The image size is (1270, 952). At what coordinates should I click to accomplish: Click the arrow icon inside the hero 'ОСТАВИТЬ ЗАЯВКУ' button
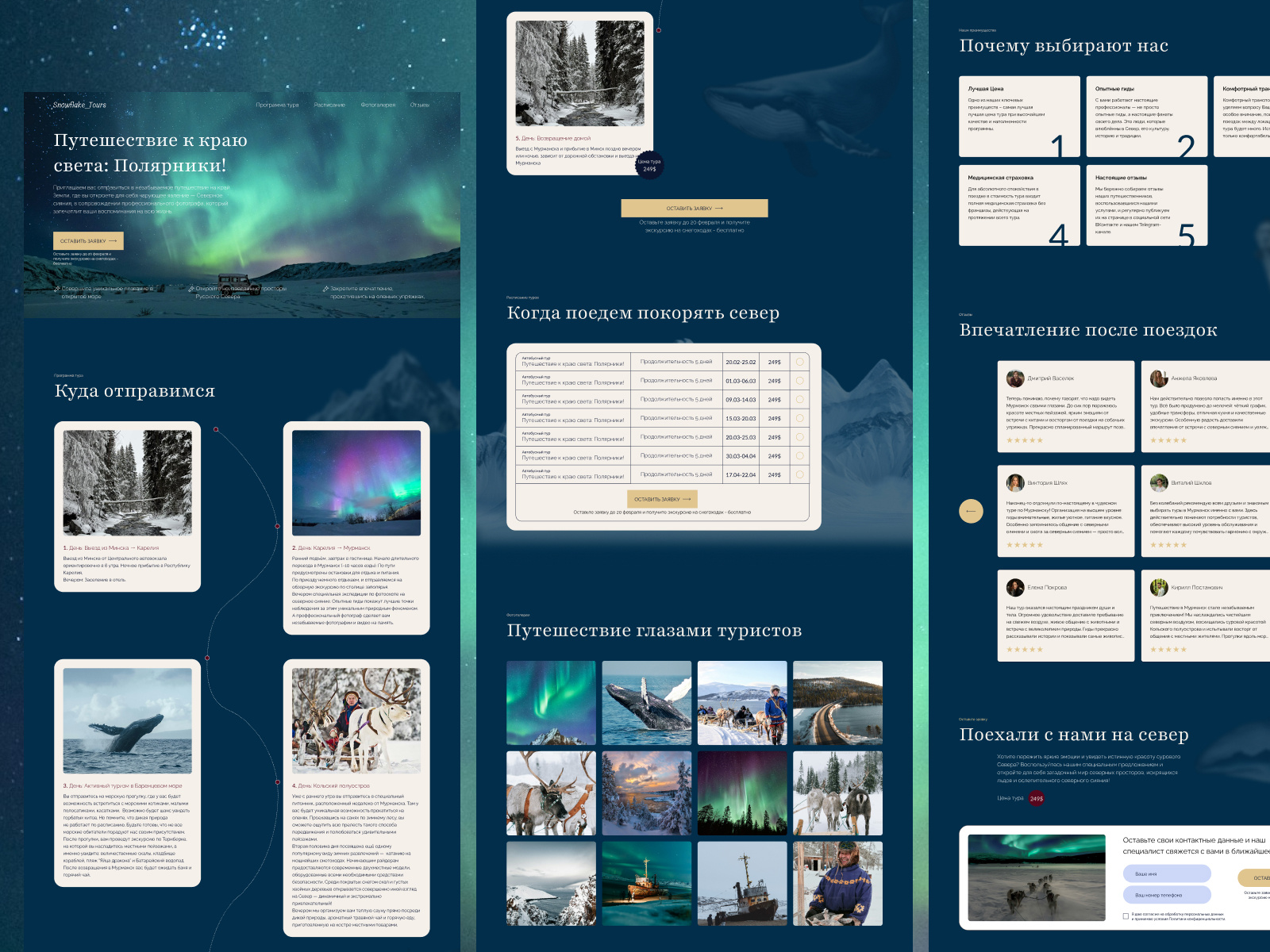pos(112,240)
